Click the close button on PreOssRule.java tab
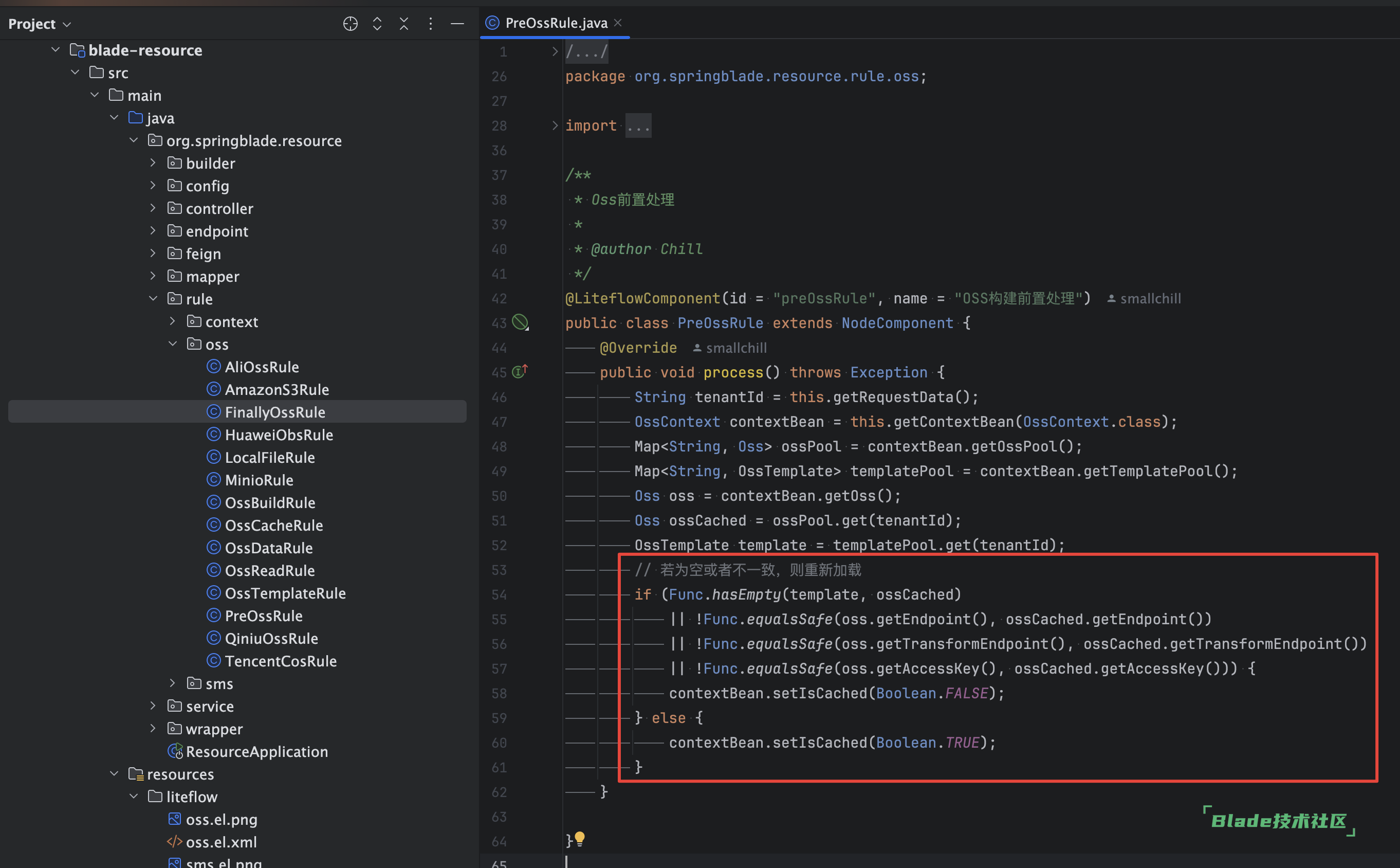 point(621,22)
